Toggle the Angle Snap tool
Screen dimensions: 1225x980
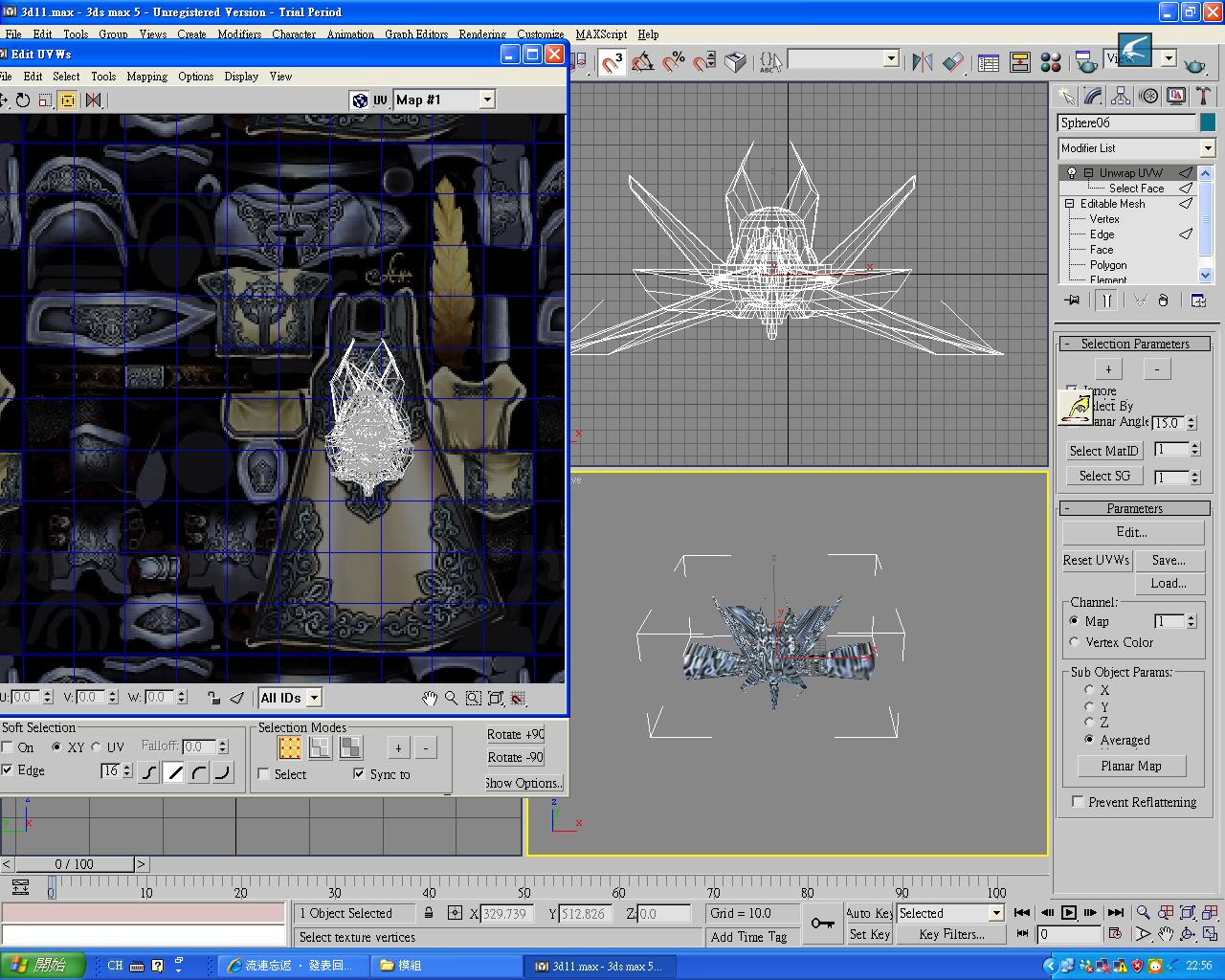point(643,62)
